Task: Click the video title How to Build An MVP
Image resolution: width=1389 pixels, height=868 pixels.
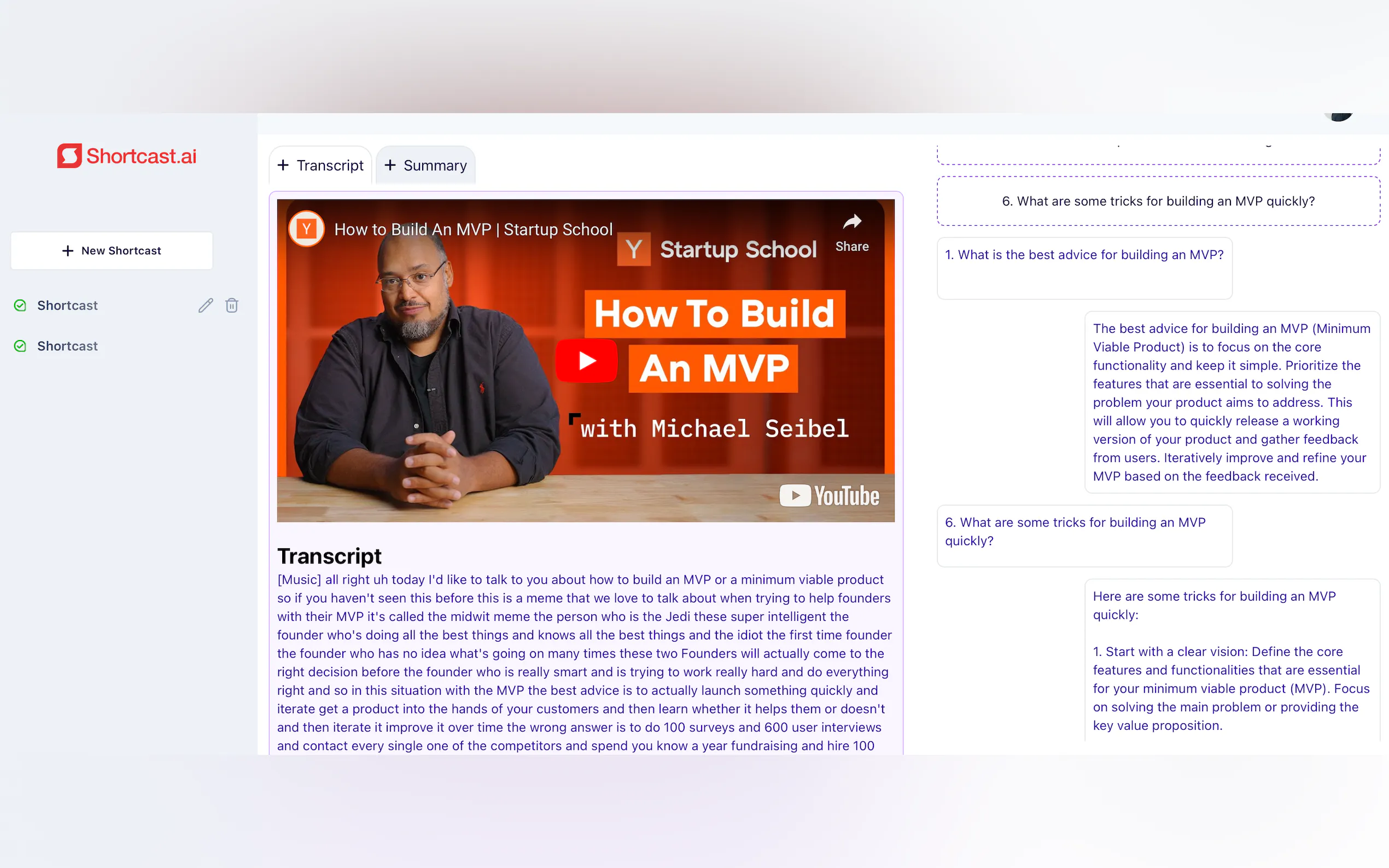Action: point(473,230)
